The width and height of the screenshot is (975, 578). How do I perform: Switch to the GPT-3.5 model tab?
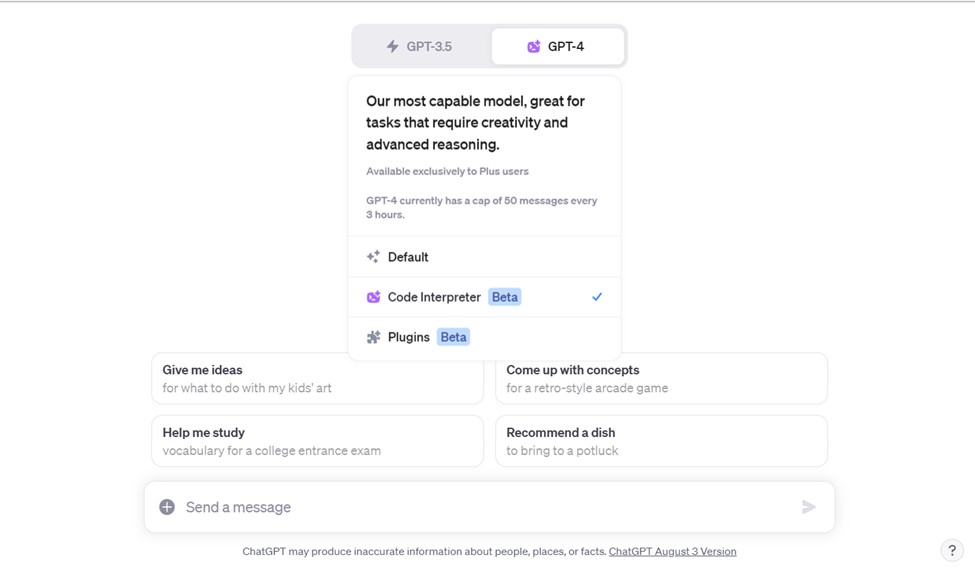pos(421,46)
